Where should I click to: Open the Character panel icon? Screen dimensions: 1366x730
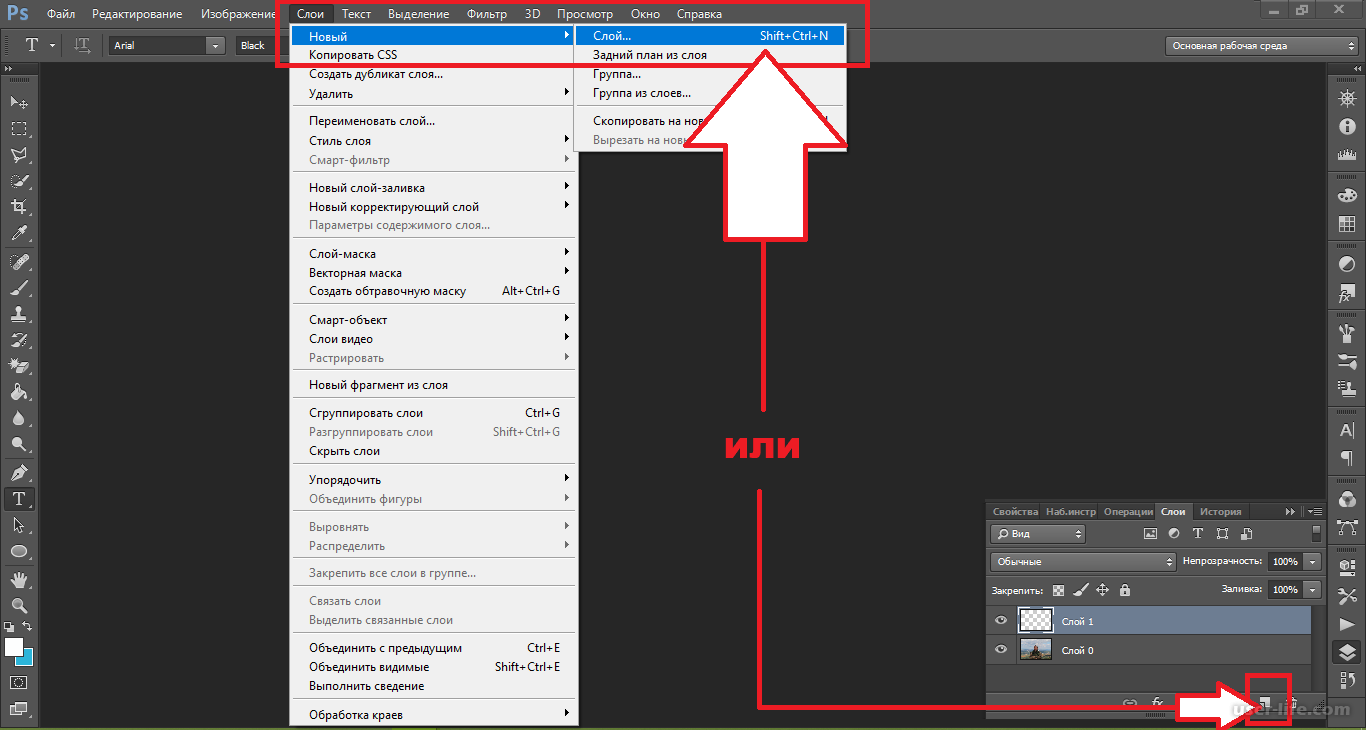(1346, 431)
